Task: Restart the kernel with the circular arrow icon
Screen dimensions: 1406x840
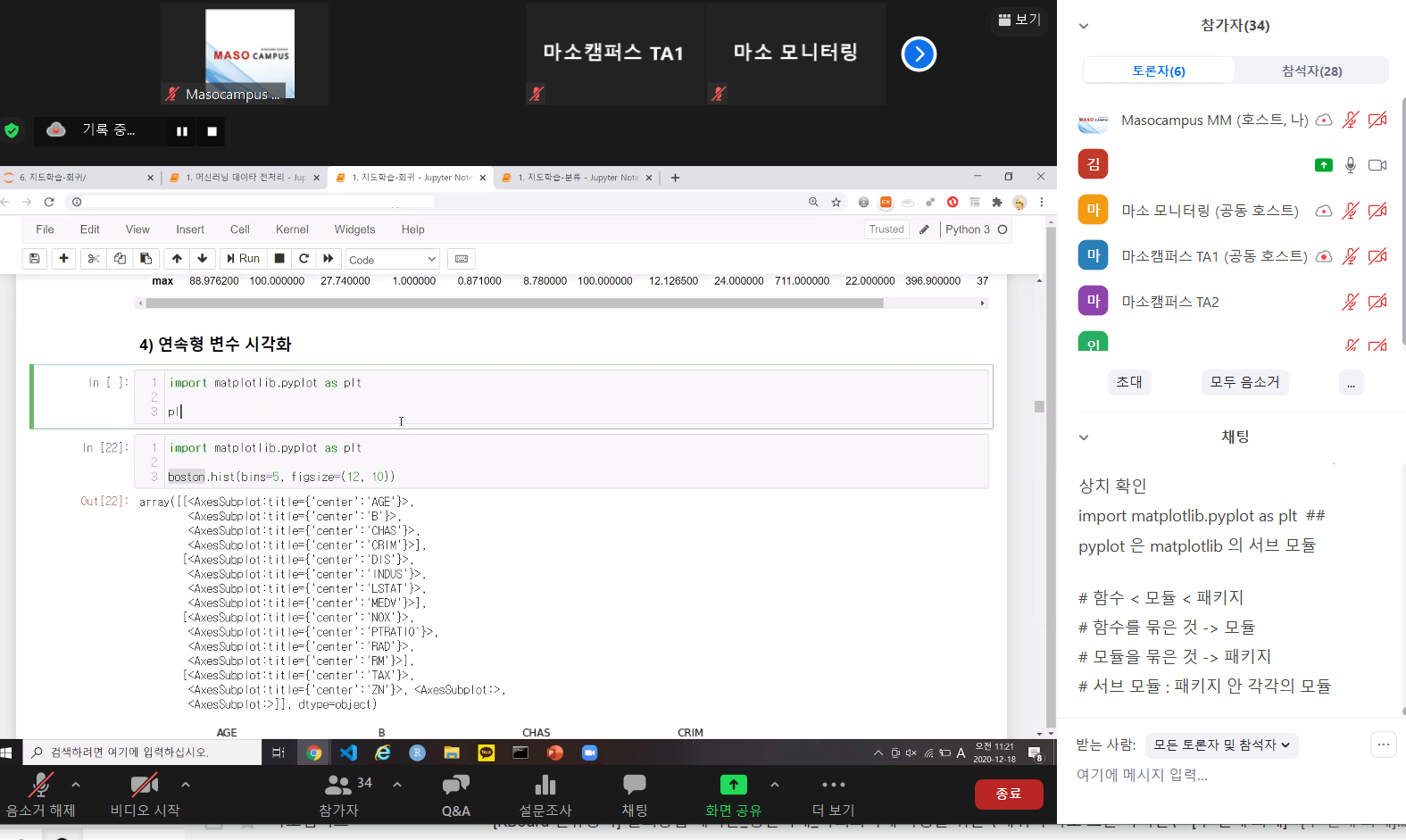Action: tap(304, 259)
